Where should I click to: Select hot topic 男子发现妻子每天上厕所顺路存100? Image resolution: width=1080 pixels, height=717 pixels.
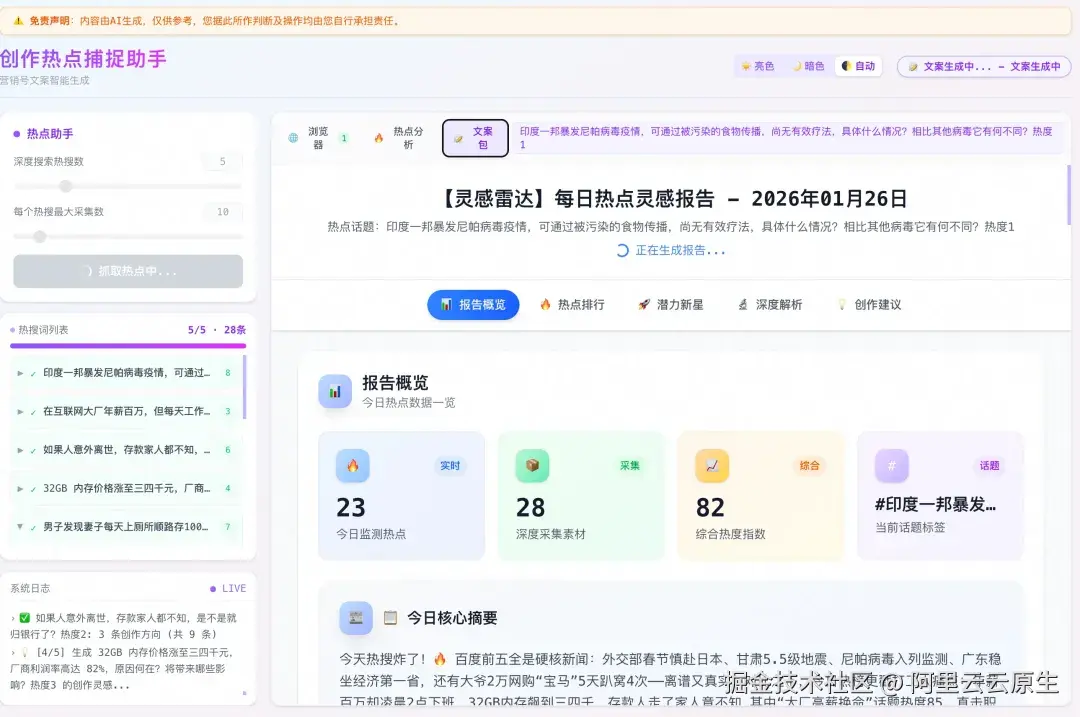126,527
